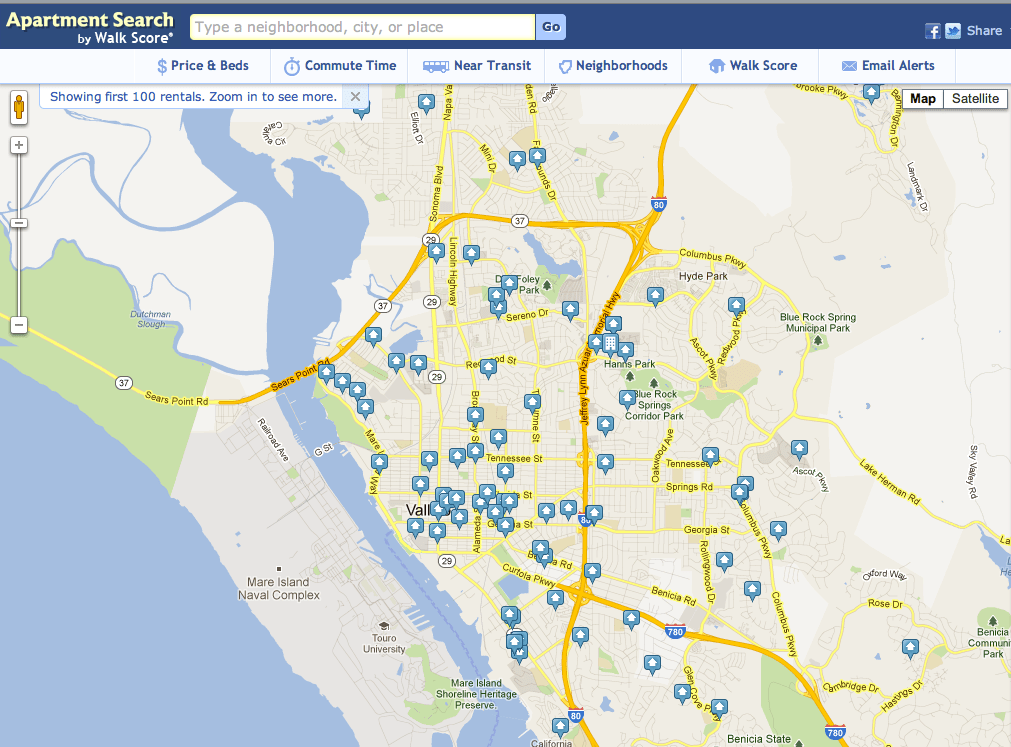Select the rental marker on Sereno Dr east end
1011x747 pixels.
(570, 310)
